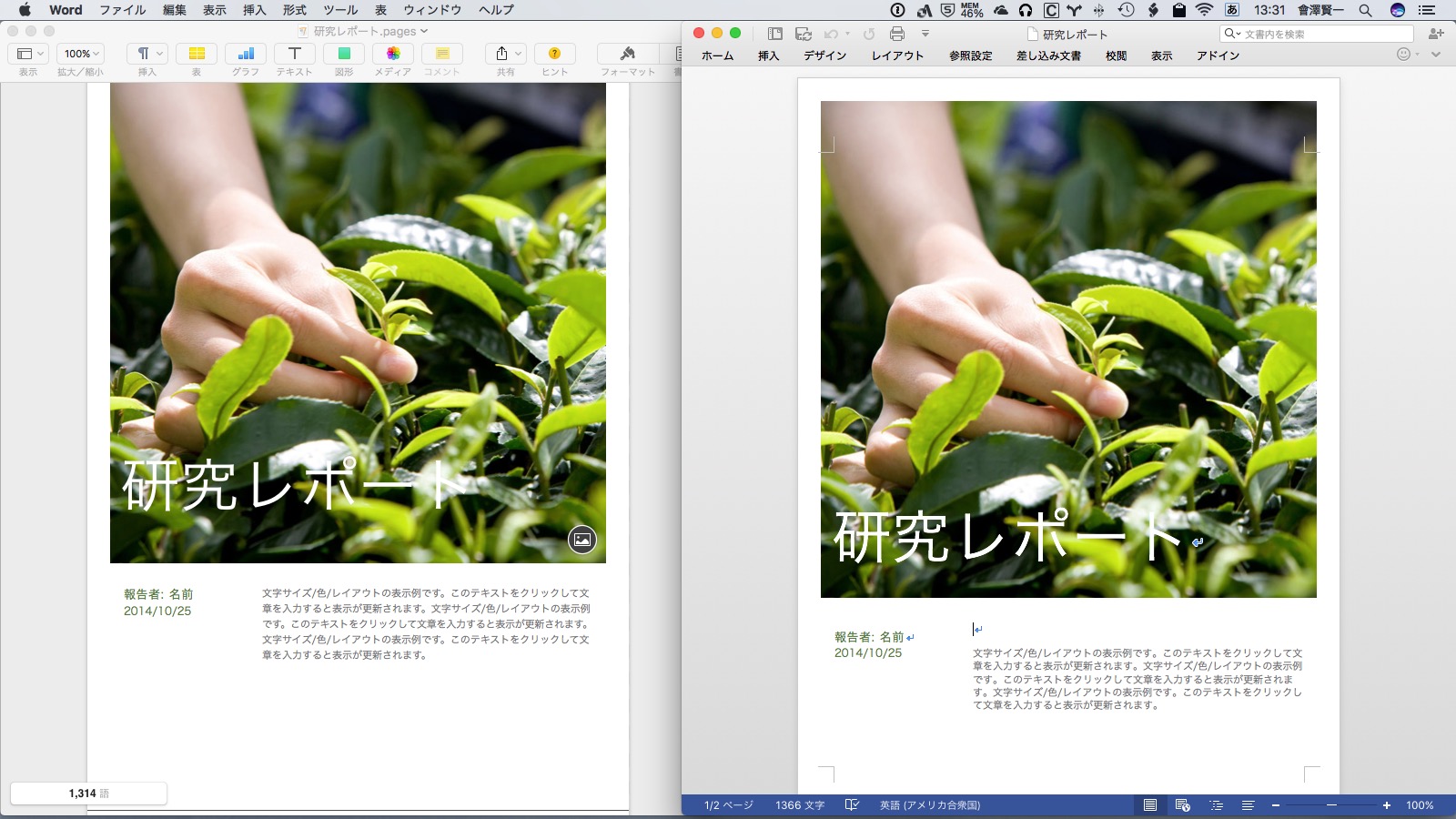Screen dimensions: 1456x819
Task: Click the 文書内を検索 search field in Word
Action: 1319,33
